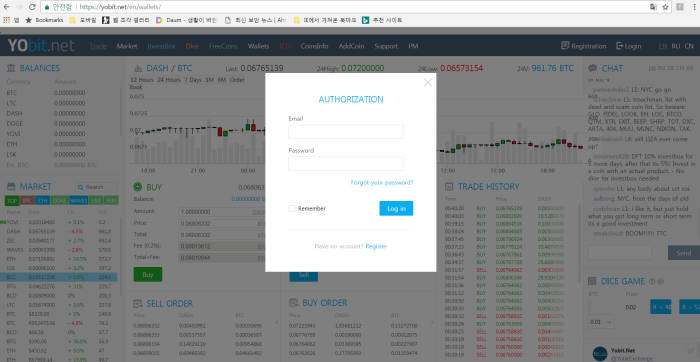This screenshot has height=362, width=700.
Task: Open the Forgot your password link
Action: click(382, 183)
